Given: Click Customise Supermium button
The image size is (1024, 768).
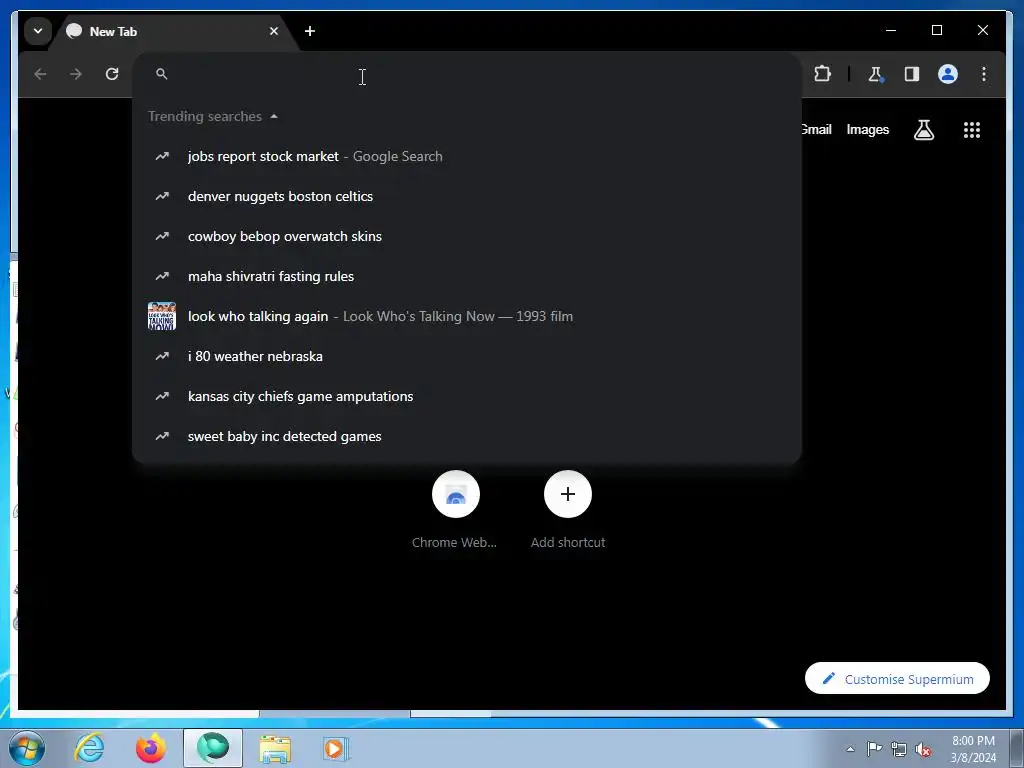Looking at the screenshot, I should [x=897, y=679].
